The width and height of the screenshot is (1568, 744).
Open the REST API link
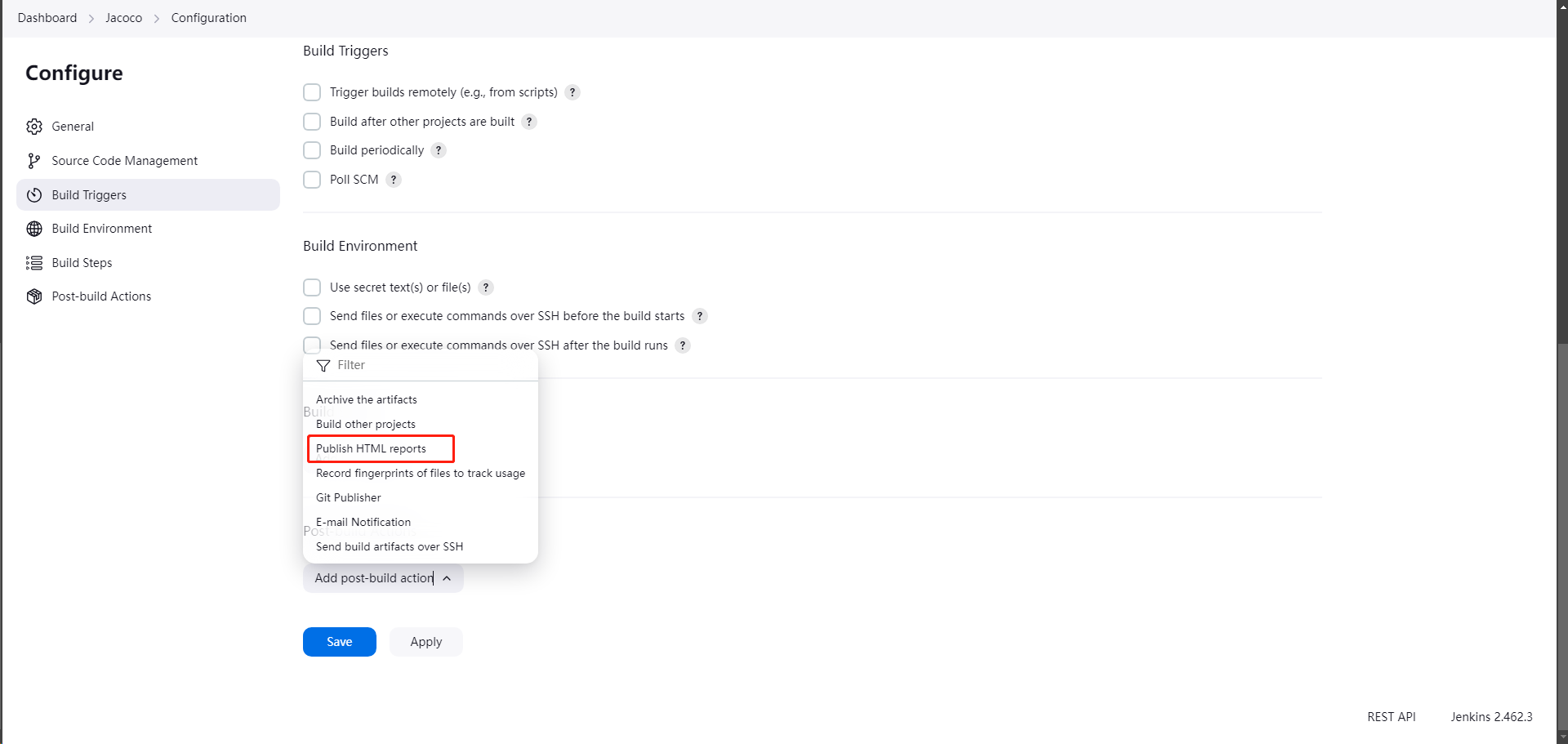tap(1392, 717)
